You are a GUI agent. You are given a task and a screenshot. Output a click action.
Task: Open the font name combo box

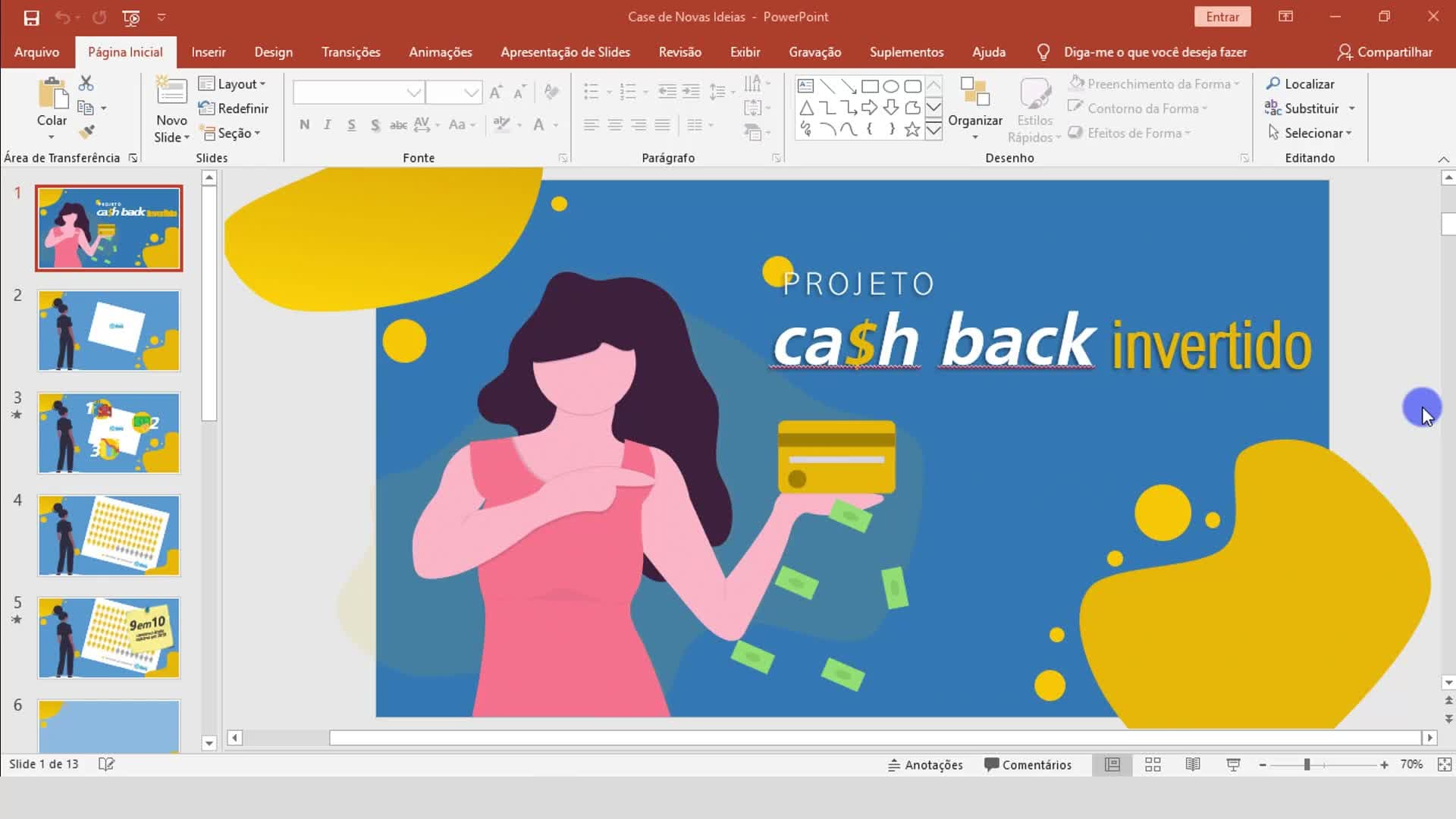(x=357, y=93)
